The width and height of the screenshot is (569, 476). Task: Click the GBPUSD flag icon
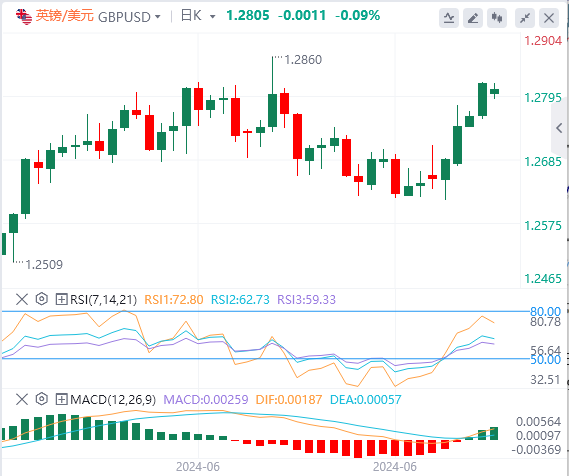pyautogui.click(x=24, y=17)
